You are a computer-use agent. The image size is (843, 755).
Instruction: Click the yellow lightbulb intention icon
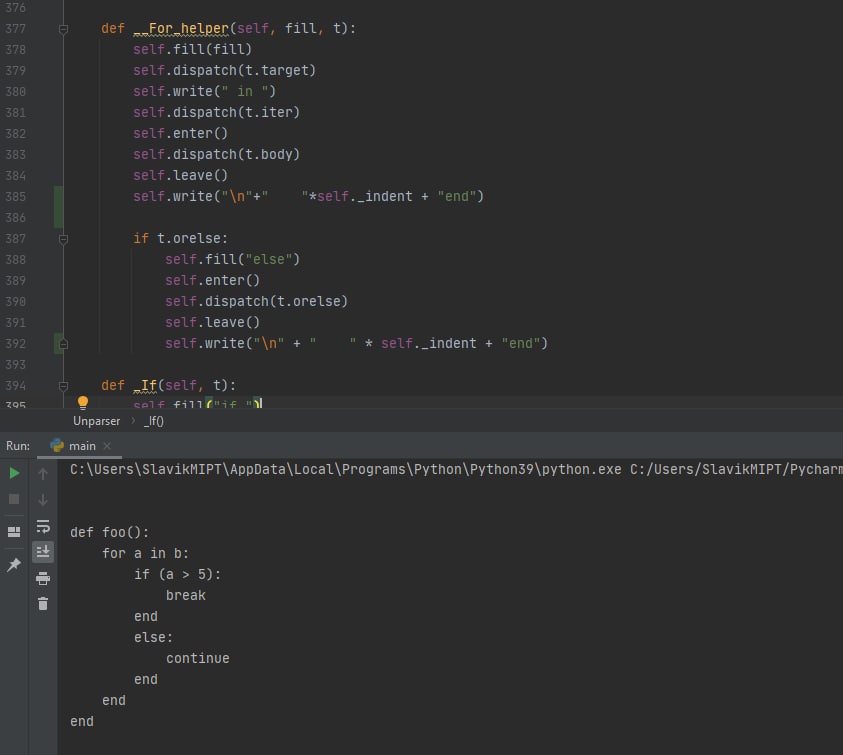83,402
